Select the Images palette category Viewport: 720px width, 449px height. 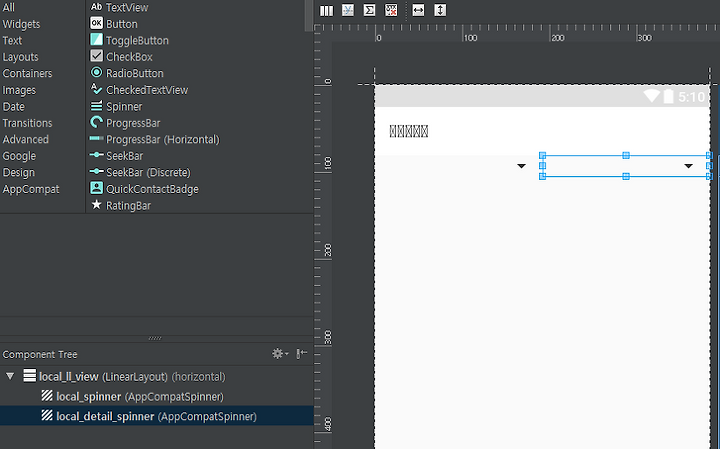19,90
